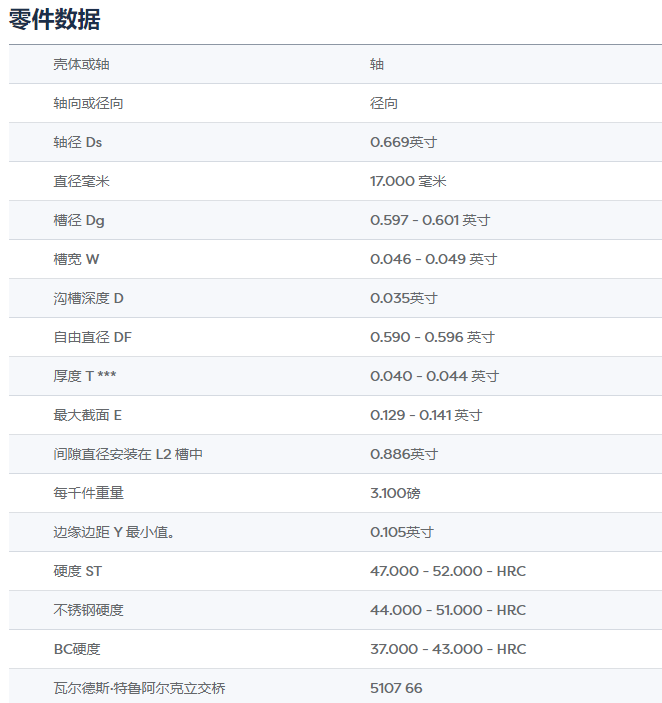
Task: Select the 3.100磅 weight value
Action: 396,494
